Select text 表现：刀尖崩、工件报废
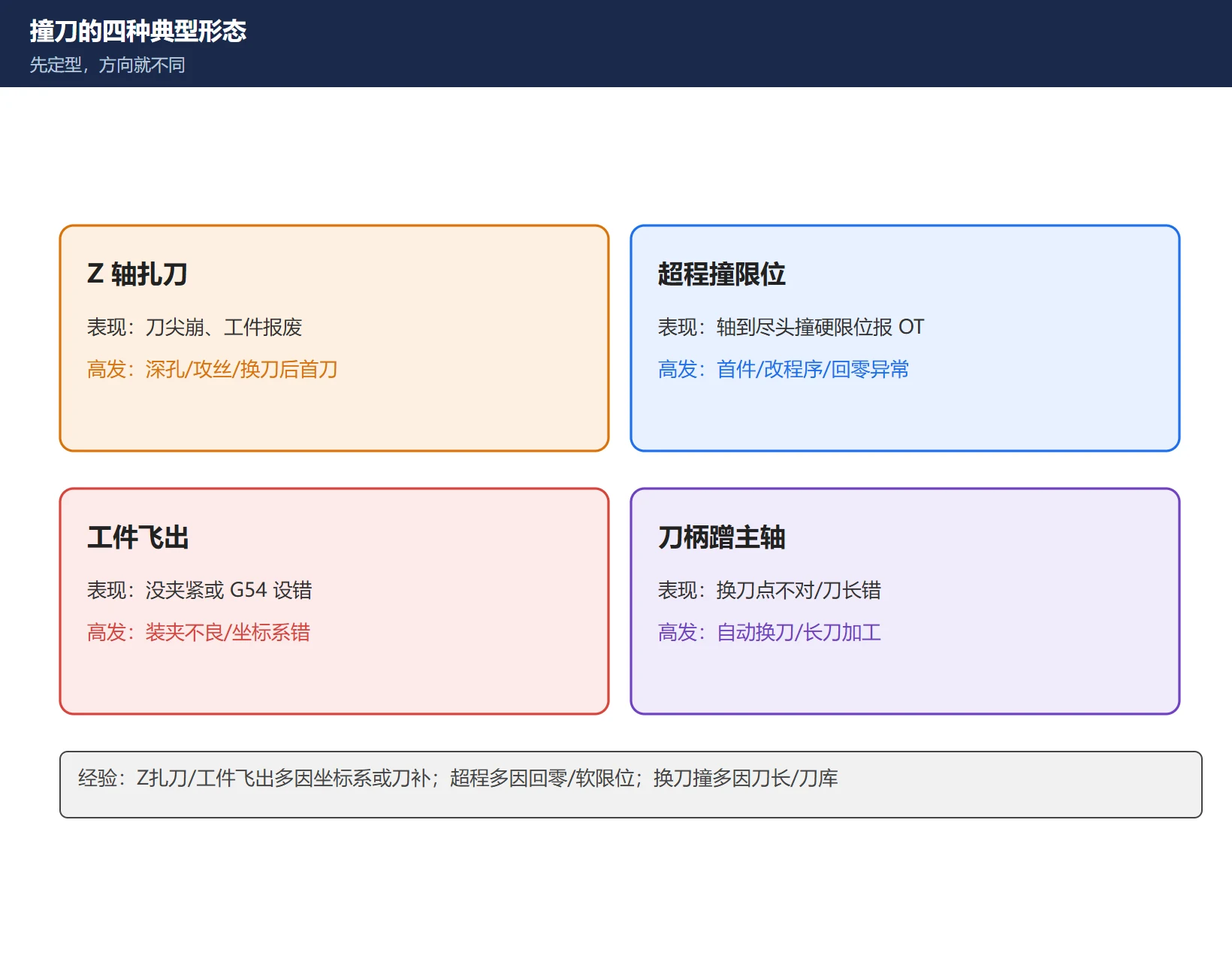The height and width of the screenshot is (962, 1232). coord(195,327)
